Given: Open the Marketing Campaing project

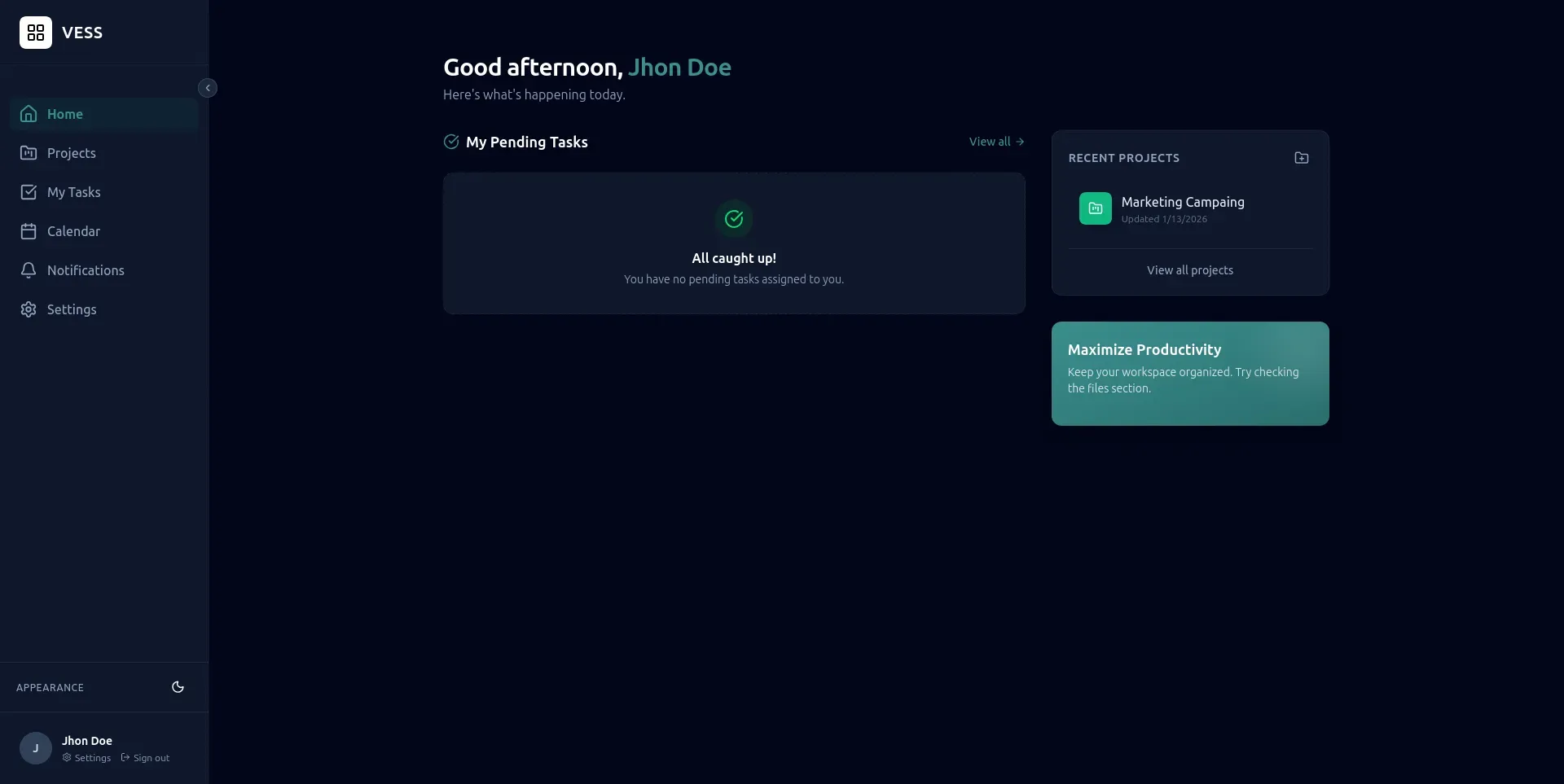Looking at the screenshot, I should pos(1182,202).
